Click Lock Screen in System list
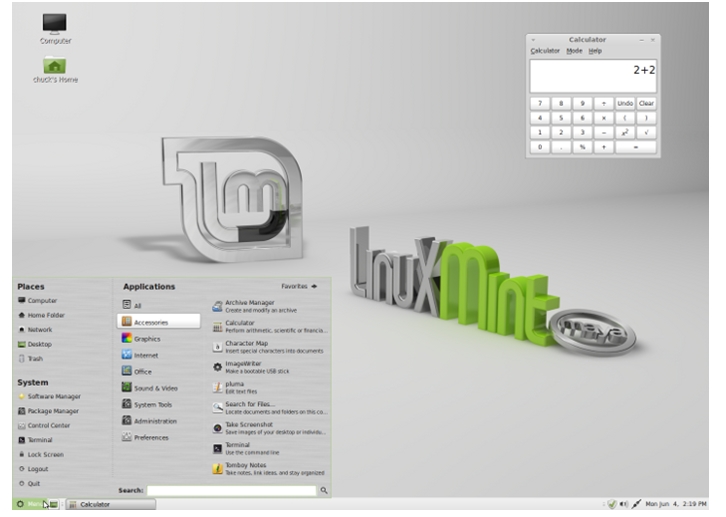Image resolution: width=726 pixels, height=517 pixels. click(41, 454)
